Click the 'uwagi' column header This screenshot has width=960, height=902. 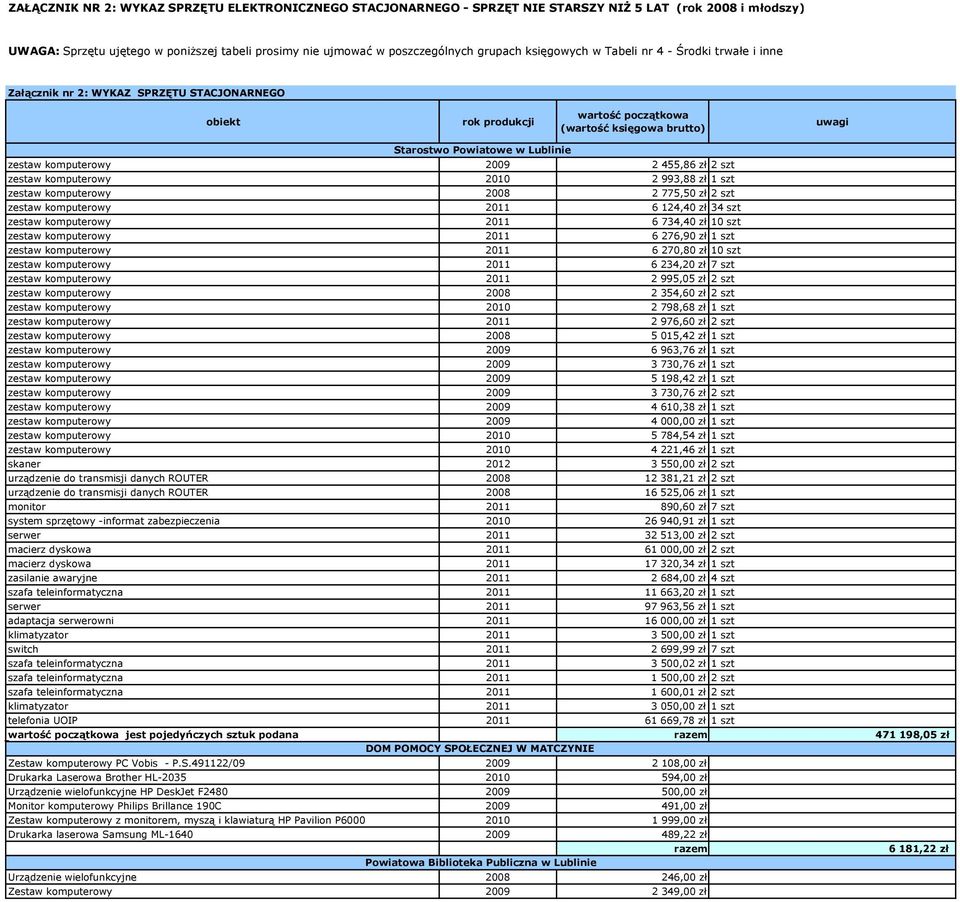(x=832, y=122)
